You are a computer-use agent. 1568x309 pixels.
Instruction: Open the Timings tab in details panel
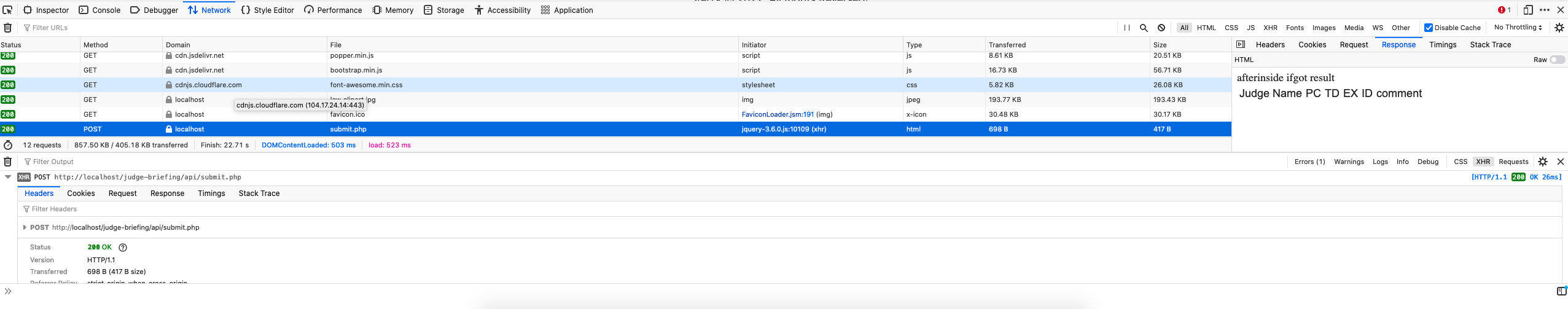pos(1442,44)
